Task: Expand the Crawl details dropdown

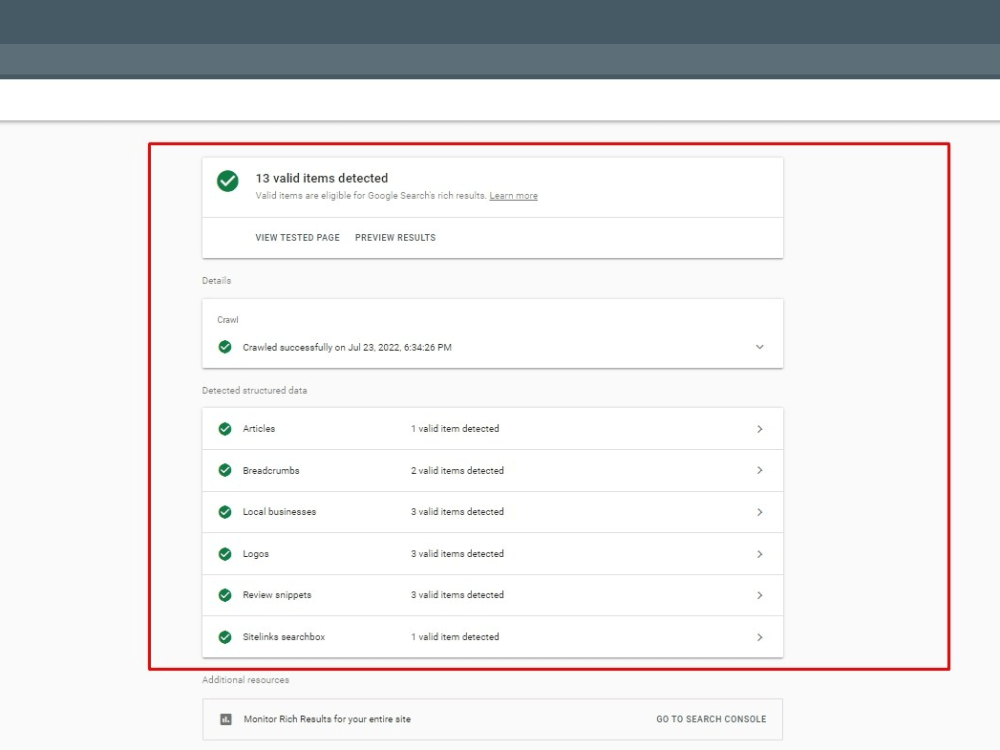Action: 759,347
